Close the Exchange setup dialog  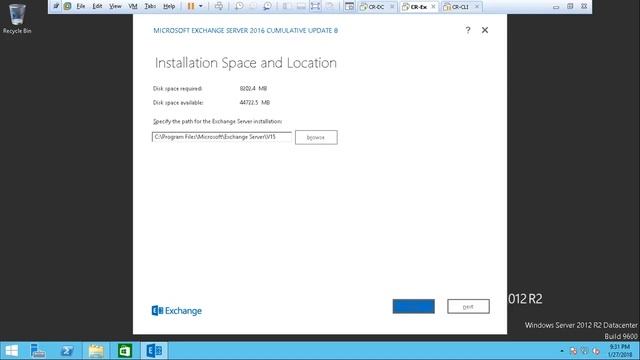pyautogui.click(x=484, y=30)
